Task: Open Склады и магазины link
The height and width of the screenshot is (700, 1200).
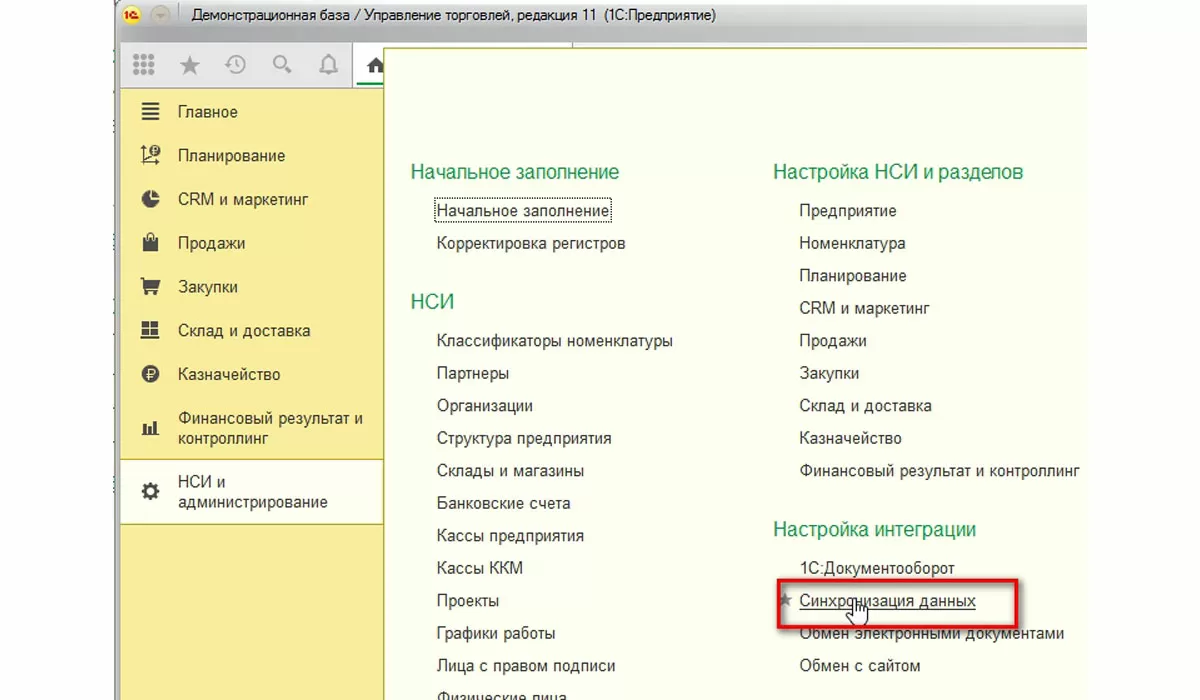Action: [511, 471]
